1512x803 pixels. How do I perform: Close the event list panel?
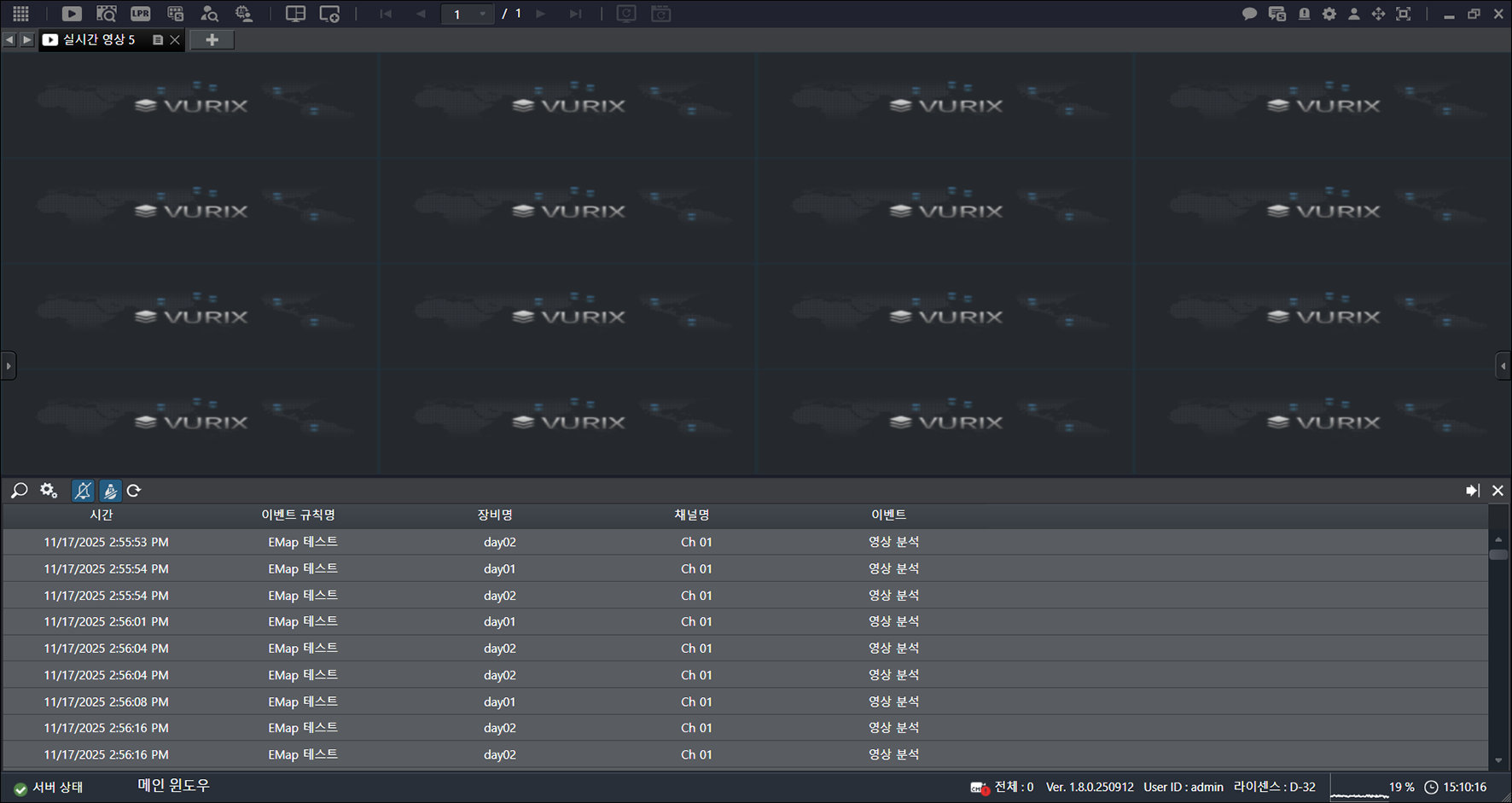click(1497, 491)
